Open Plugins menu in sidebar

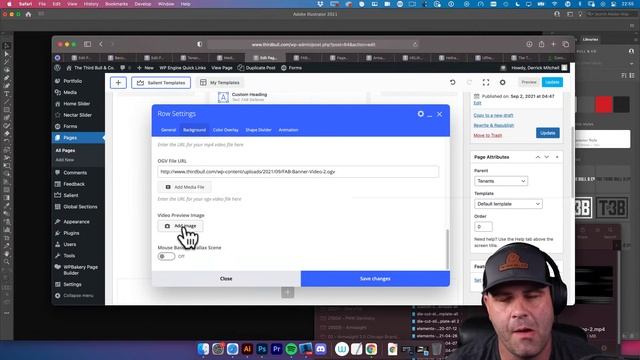click(71, 233)
